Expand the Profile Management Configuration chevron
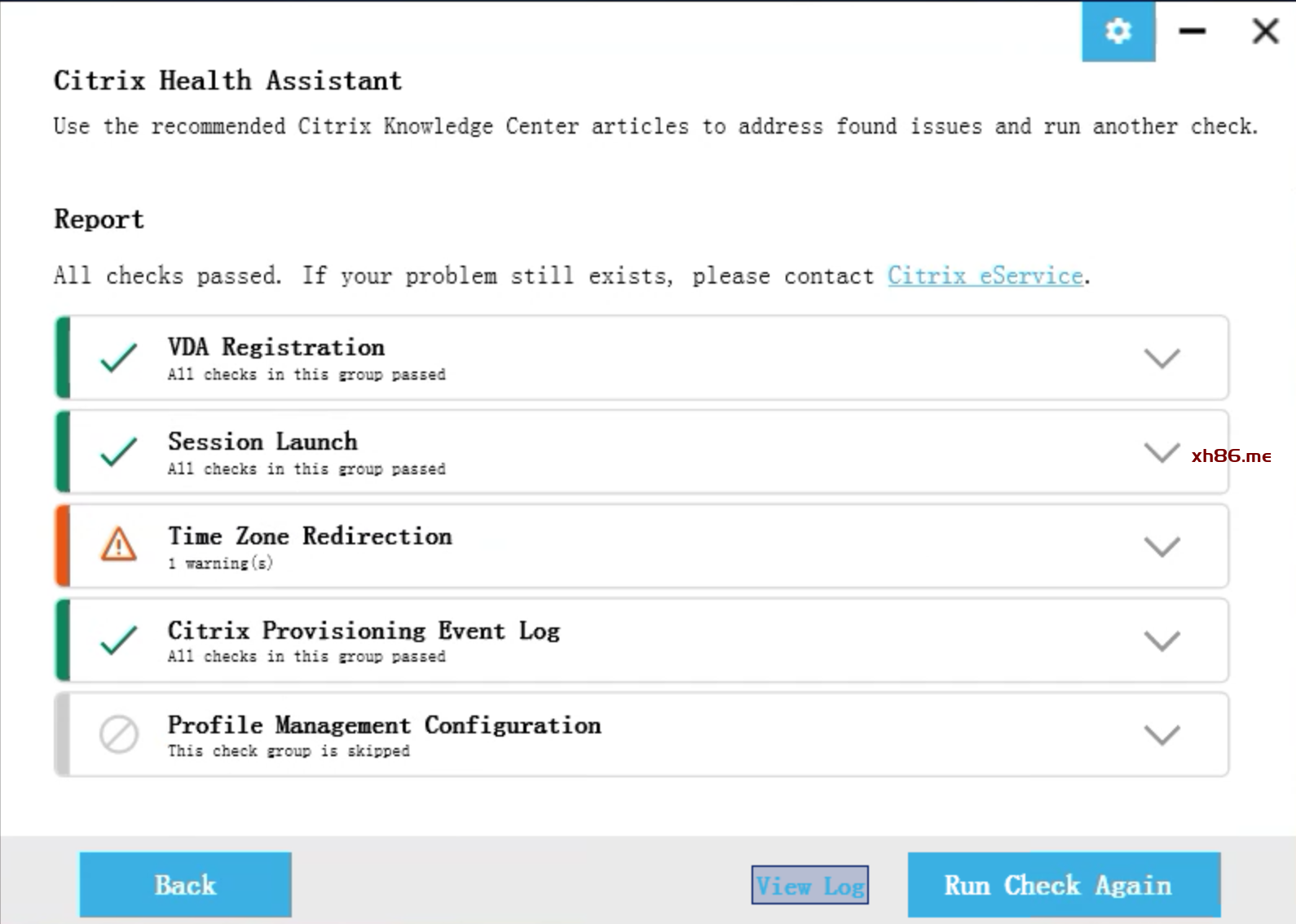Viewport: 1296px width, 924px height. (1162, 735)
